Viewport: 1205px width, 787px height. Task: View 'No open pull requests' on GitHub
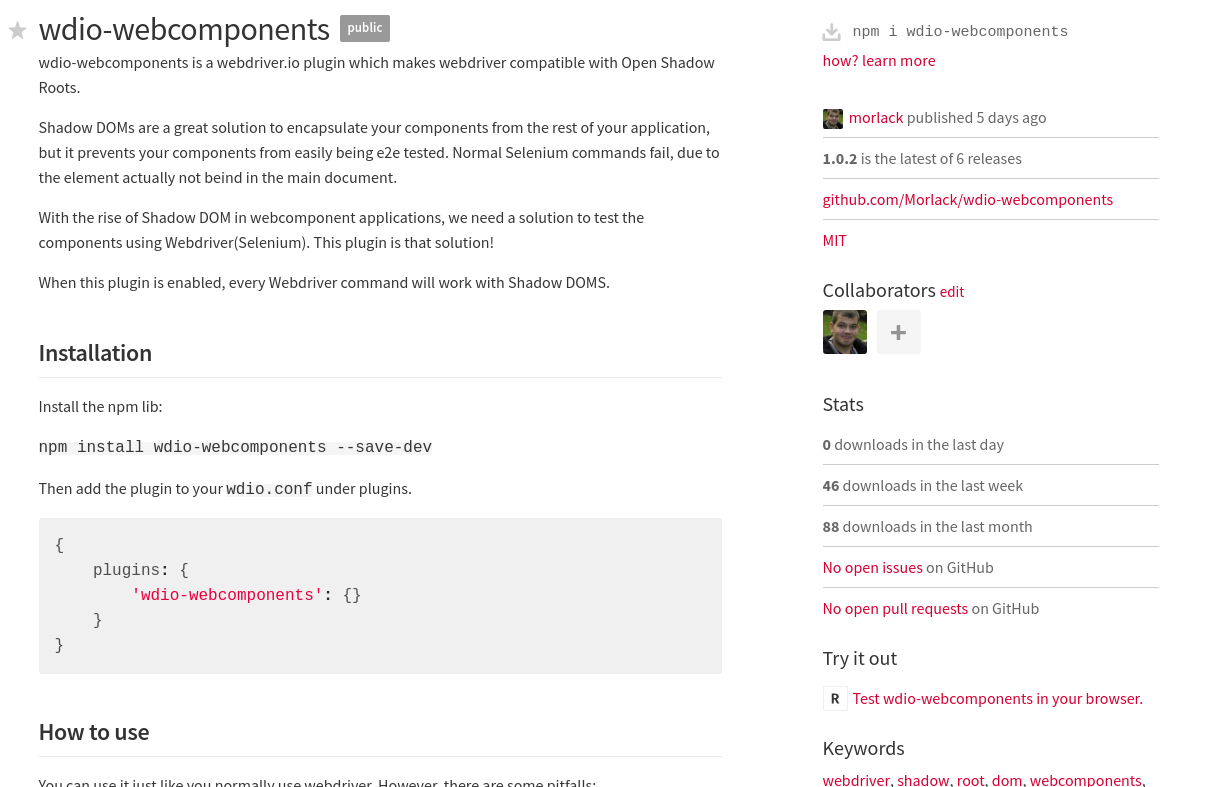click(x=895, y=609)
